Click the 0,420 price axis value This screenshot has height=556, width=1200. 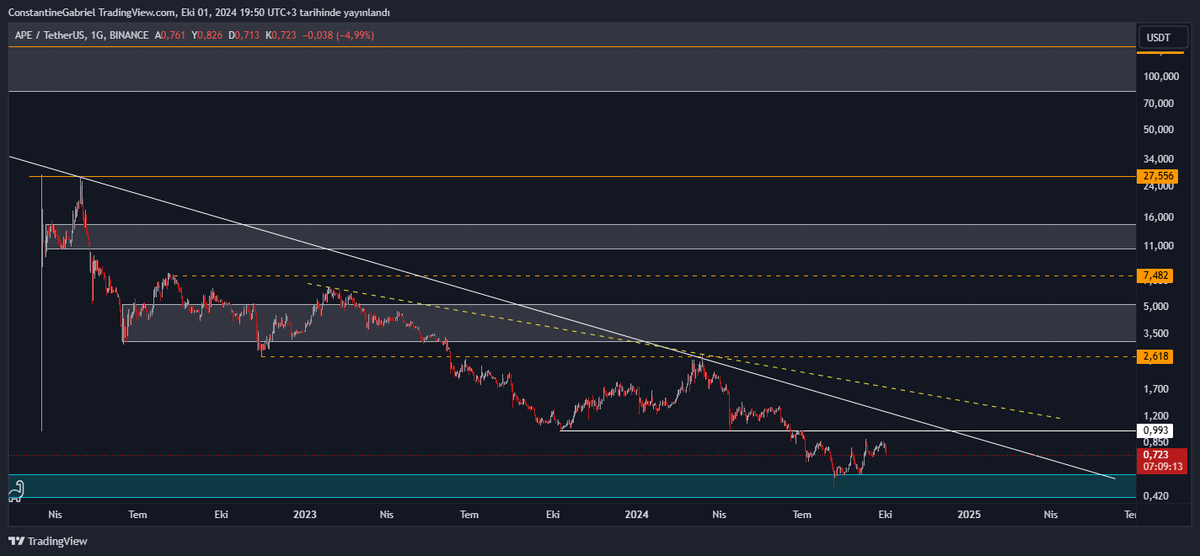pyautogui.click(x=1157, y=495)
